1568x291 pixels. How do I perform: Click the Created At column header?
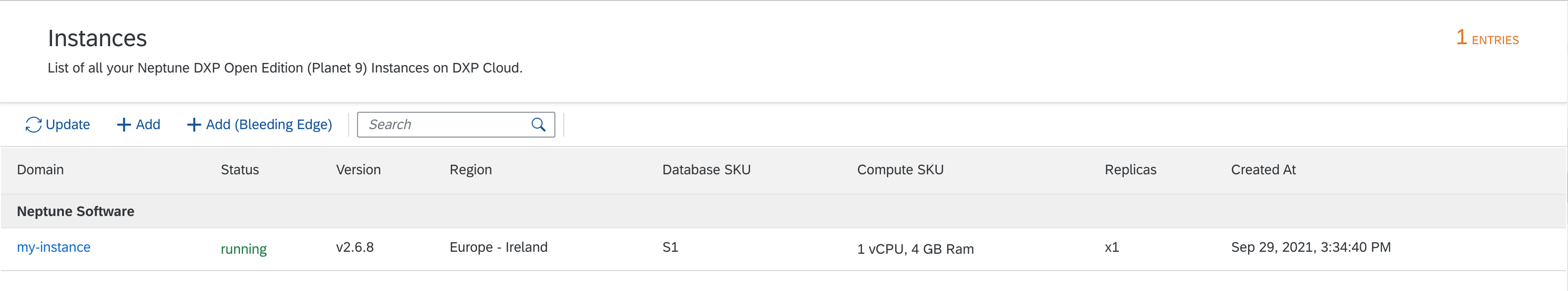coord(1263,170)
